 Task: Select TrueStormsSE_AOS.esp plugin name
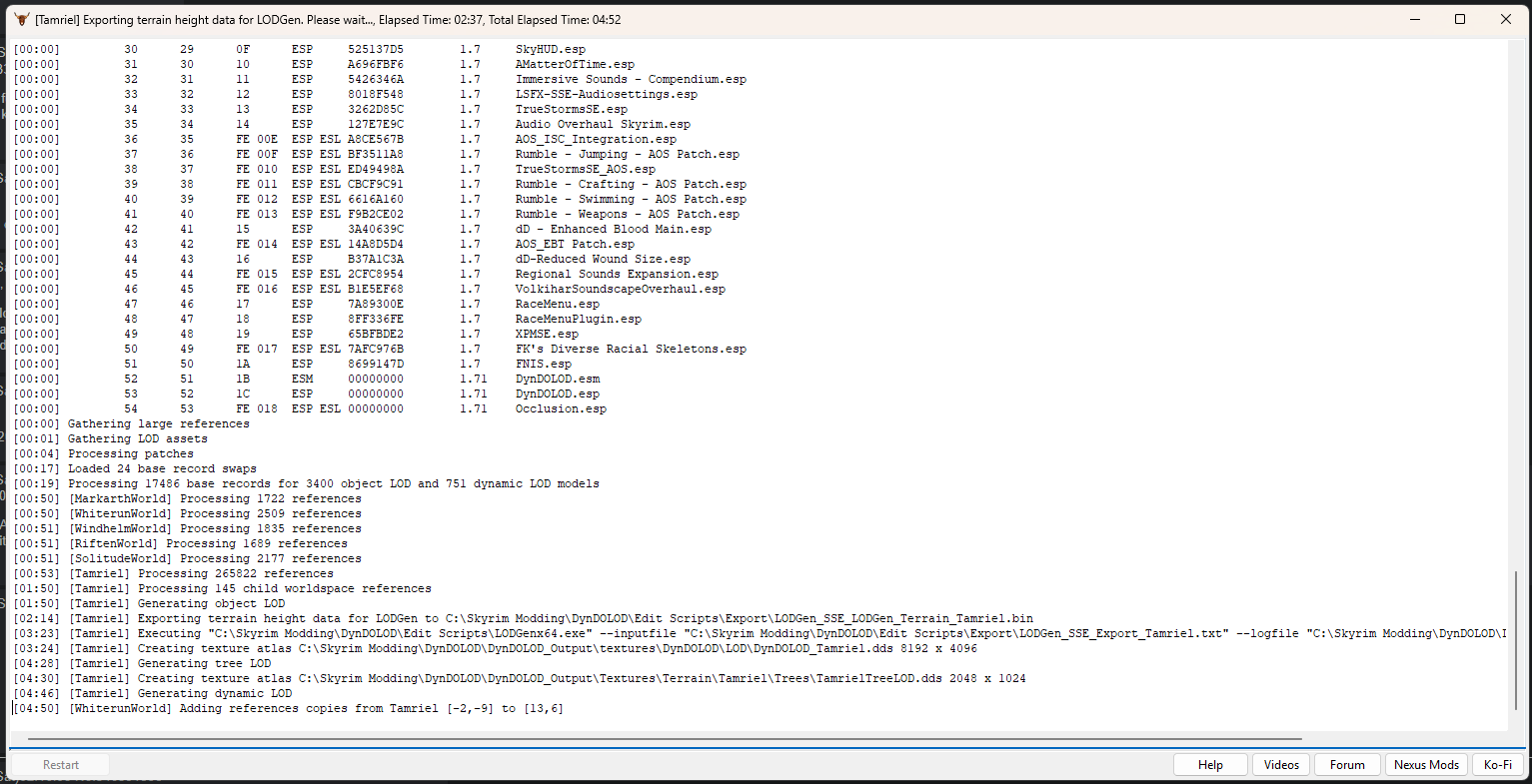click(x=586, y=169)
